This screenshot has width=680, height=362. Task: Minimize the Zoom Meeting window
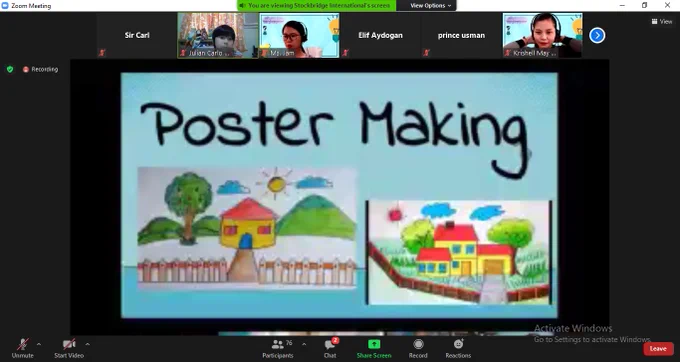click(622, 5)
